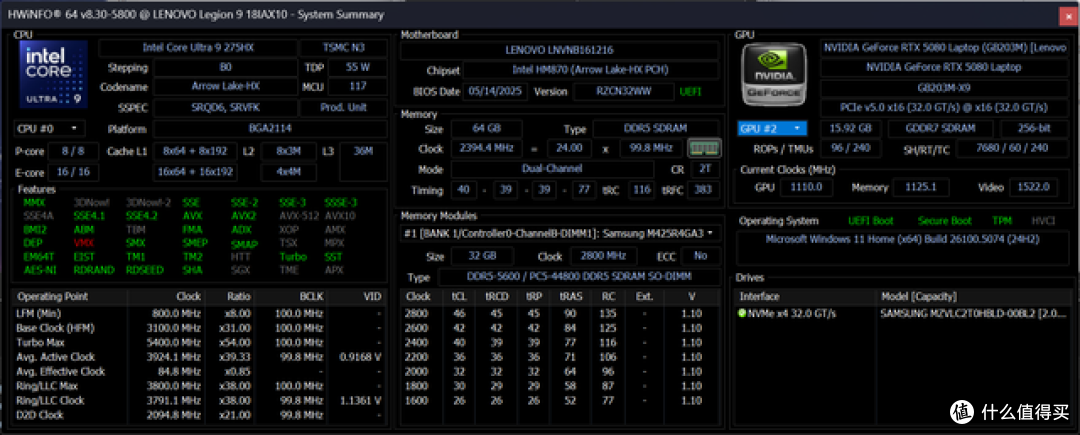Click the AVX2 feature flag

[244, 215]
